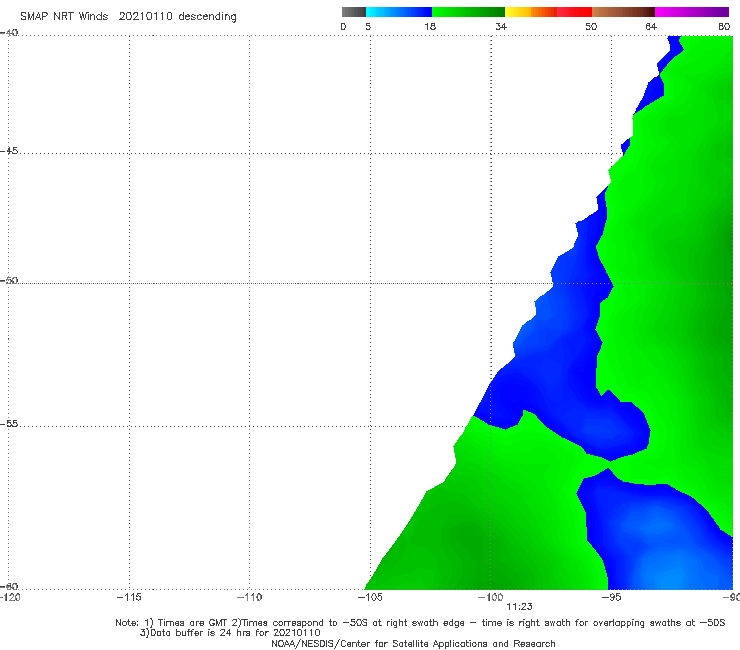Click the longitude label '-95'

[x=611, y=597]
